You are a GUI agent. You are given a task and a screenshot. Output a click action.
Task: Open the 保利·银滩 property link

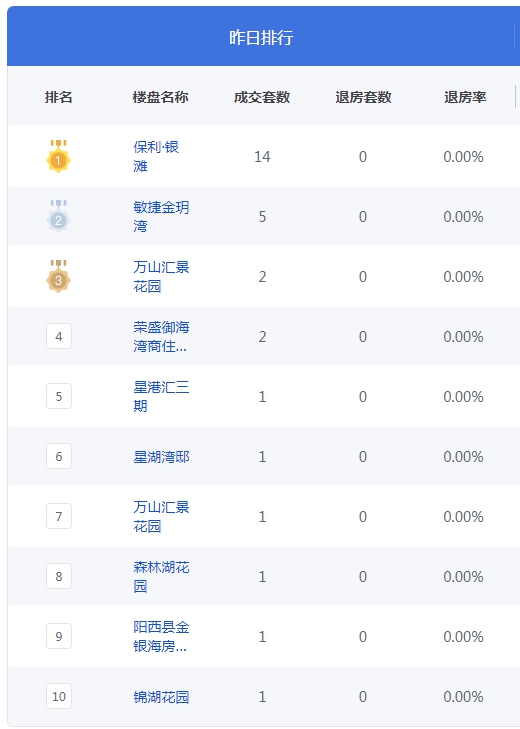tap(156, 156)
